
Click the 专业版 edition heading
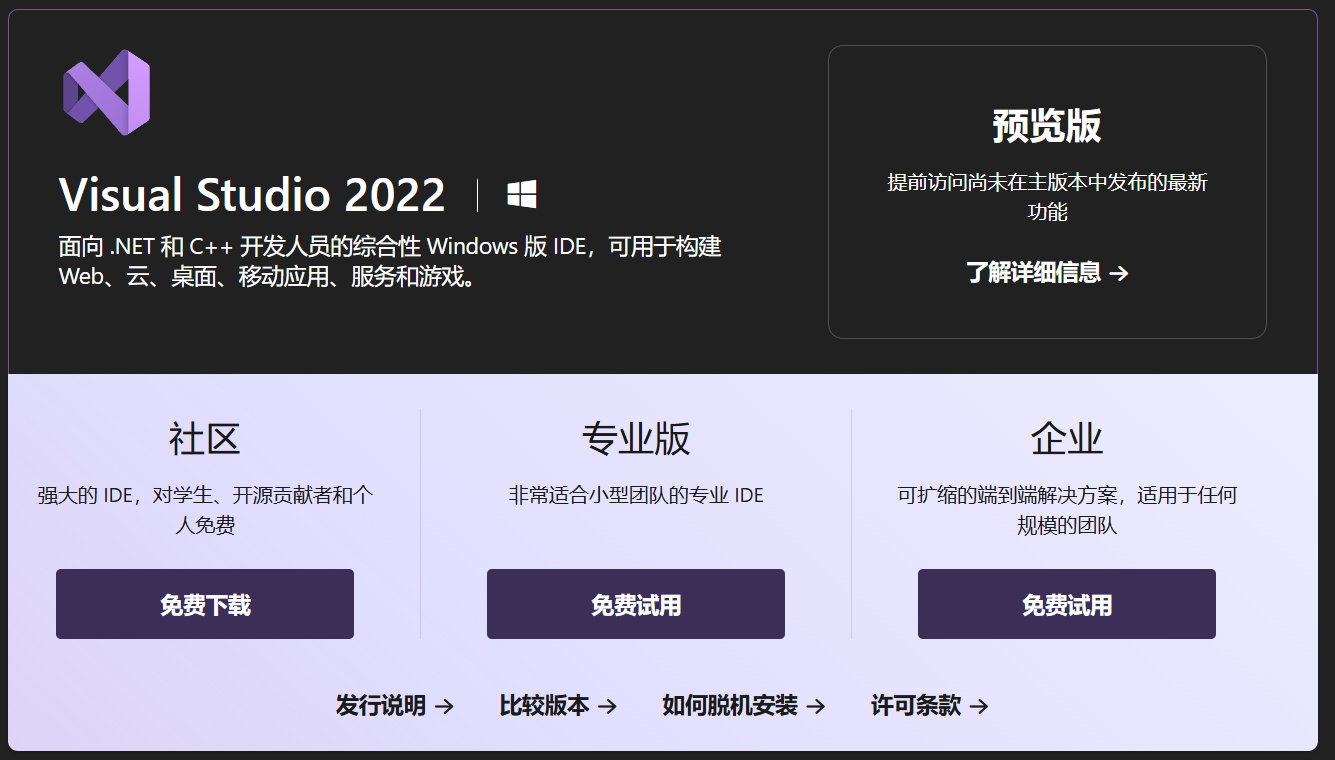point(636,439)
